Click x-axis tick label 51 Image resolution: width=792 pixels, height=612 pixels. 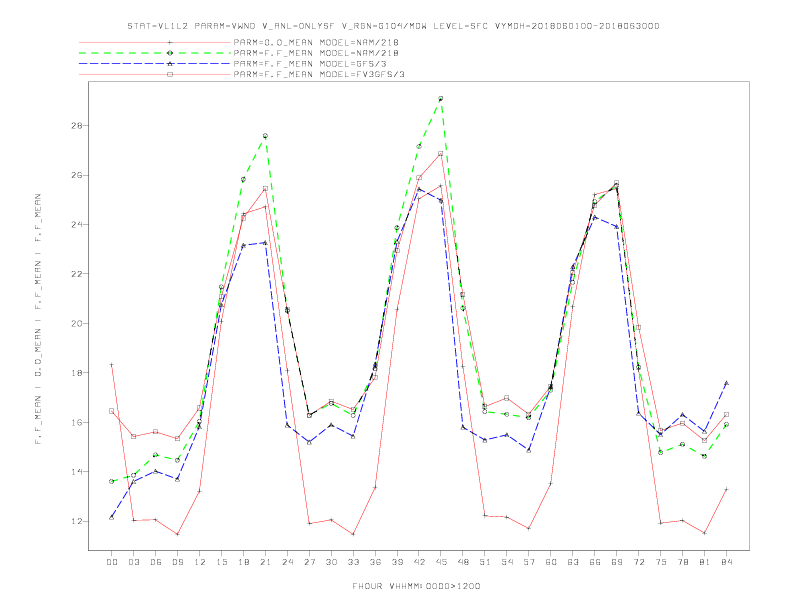point(485,562)
